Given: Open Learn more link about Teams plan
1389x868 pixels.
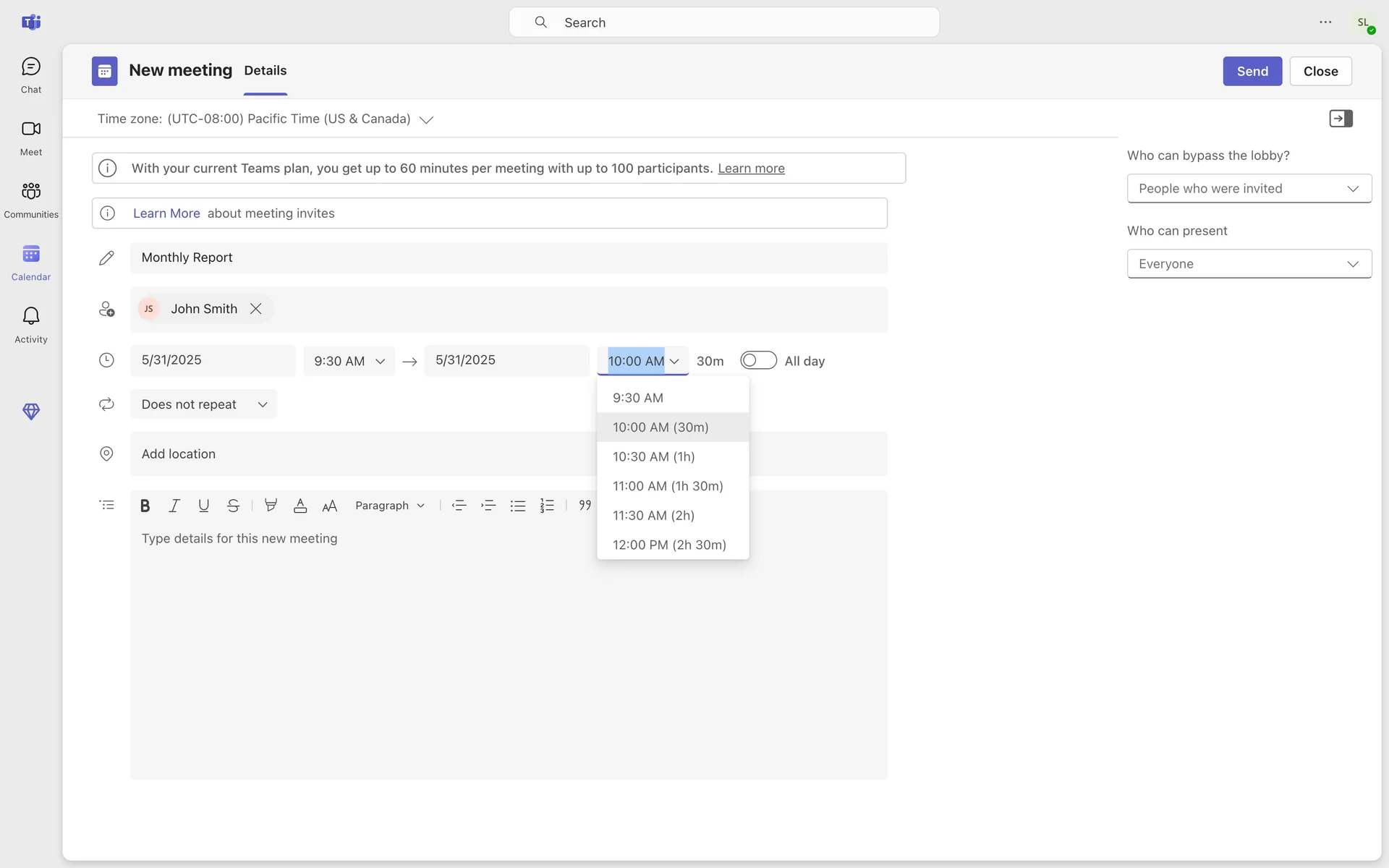Looking at the screenshot, I should 751,169.
